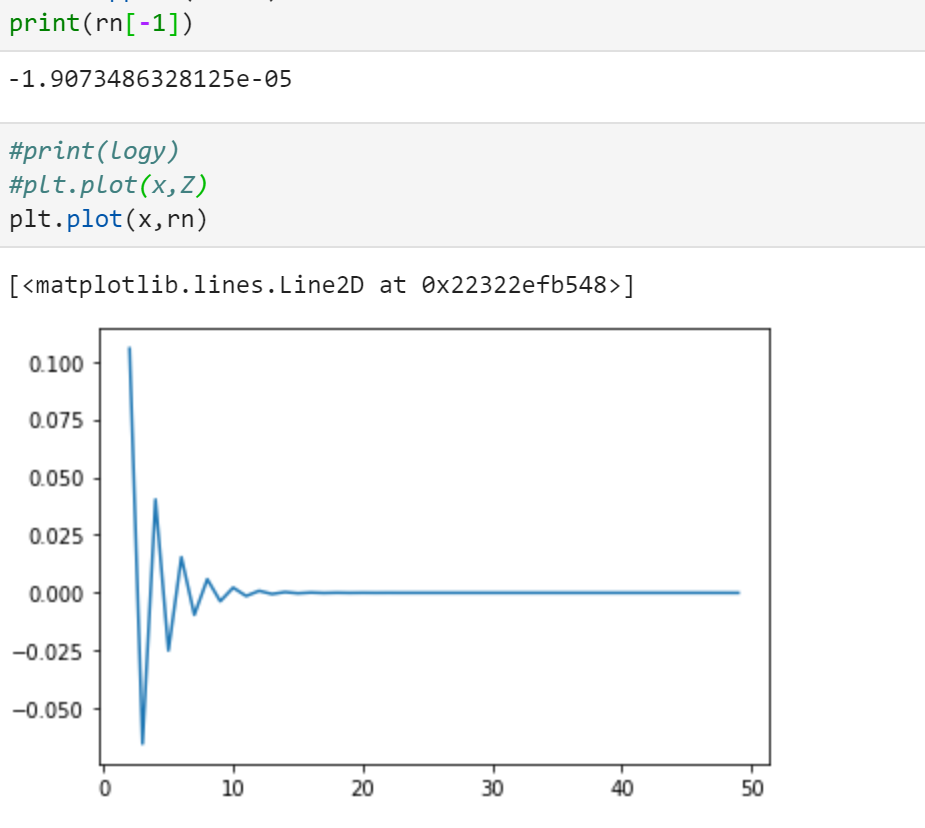The height and width of the screenshot is (828, 925).
Task: Click the commented line #print(logy)
Action: tap(94, 152)
